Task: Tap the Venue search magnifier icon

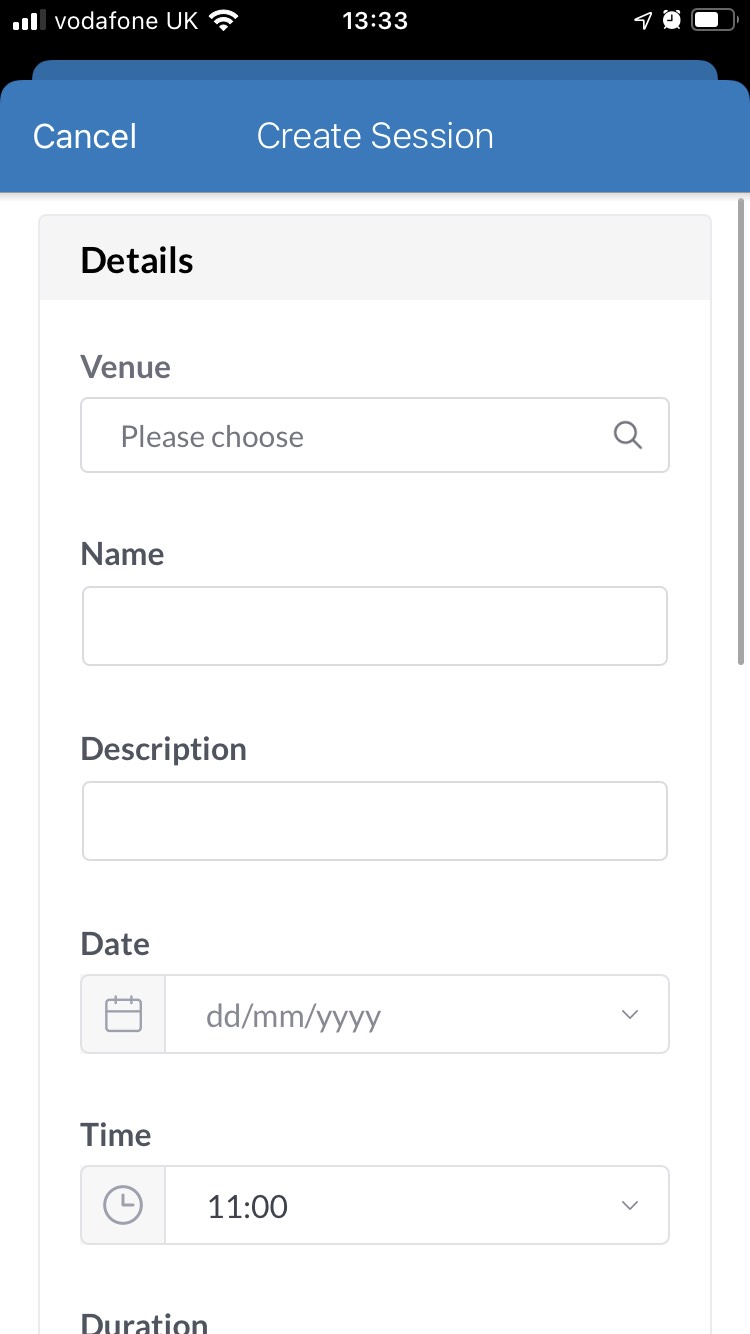Action: click(x=627, y=435)
